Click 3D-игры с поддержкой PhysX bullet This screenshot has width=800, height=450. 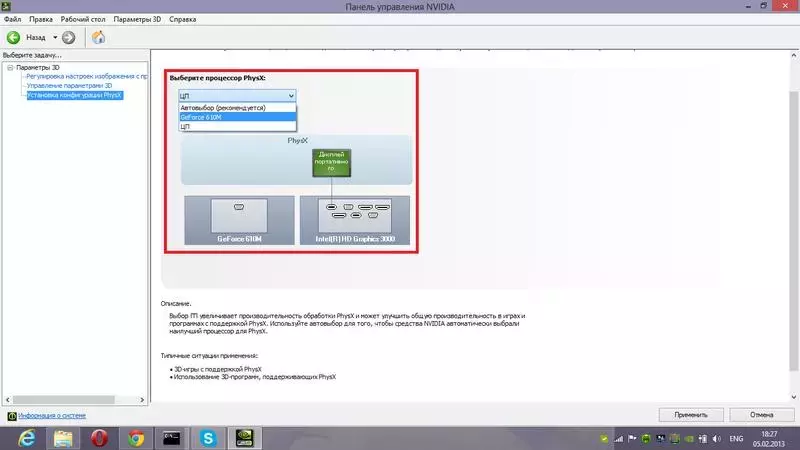tap(217, 369)
